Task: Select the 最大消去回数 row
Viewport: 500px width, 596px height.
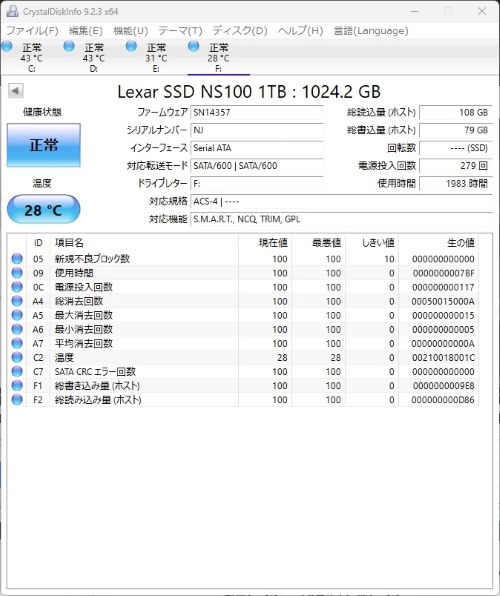Action: (x=243, y=315)
